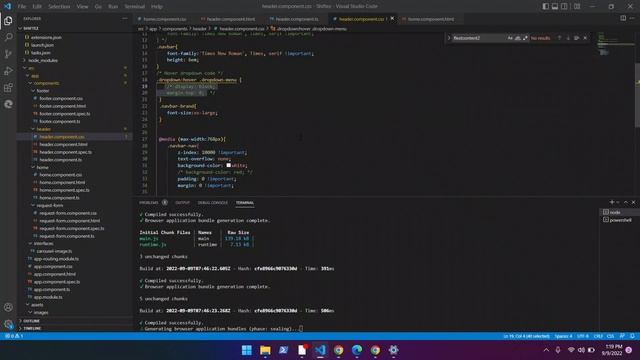The width and height of the screenshot is (640, 360).
Task: Open the Edit menu
Action: pos(37,7)
